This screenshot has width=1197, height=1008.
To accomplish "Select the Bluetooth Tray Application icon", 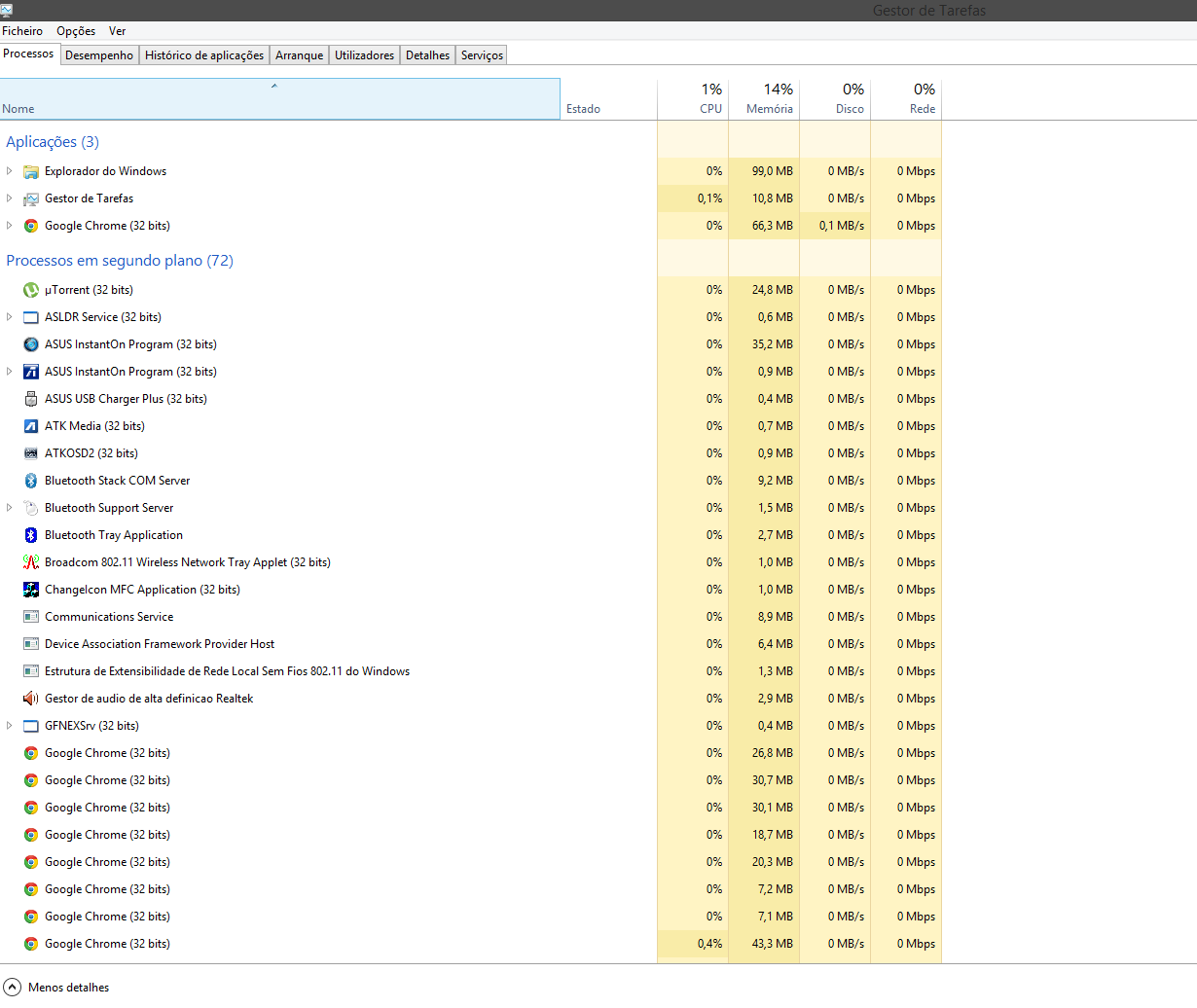I will click(31, 535).
